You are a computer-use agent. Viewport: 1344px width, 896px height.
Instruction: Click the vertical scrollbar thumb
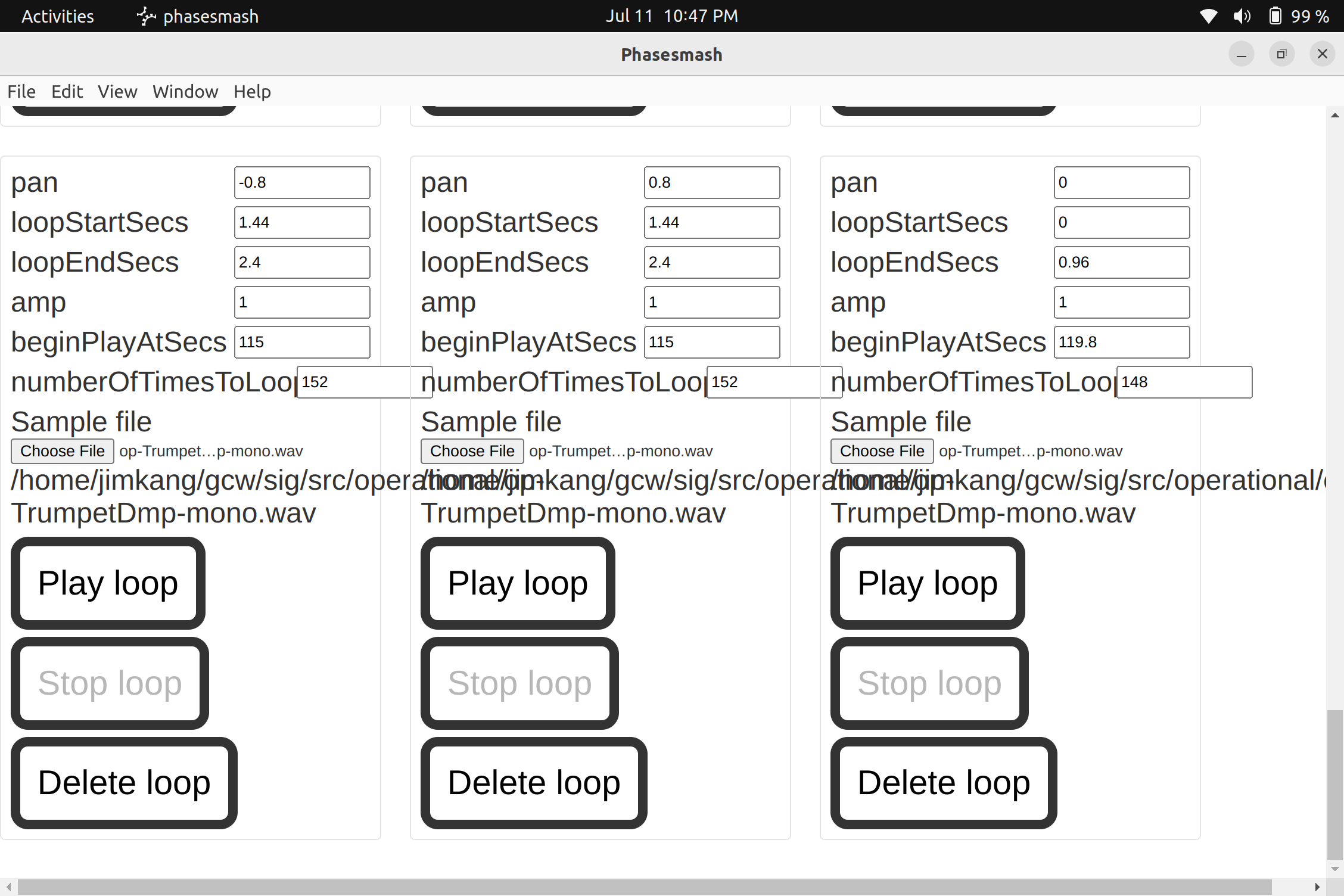[1335, 784]
